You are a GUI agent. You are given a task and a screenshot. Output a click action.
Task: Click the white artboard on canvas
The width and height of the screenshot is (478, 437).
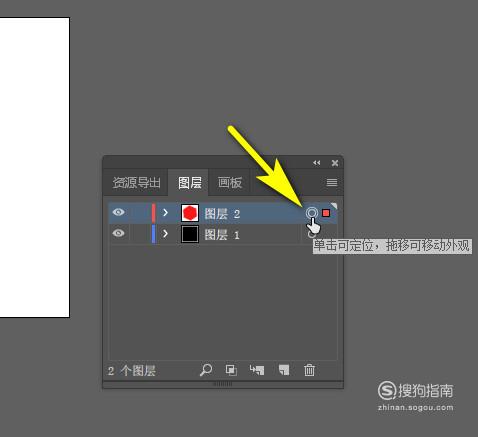(35, 167)
